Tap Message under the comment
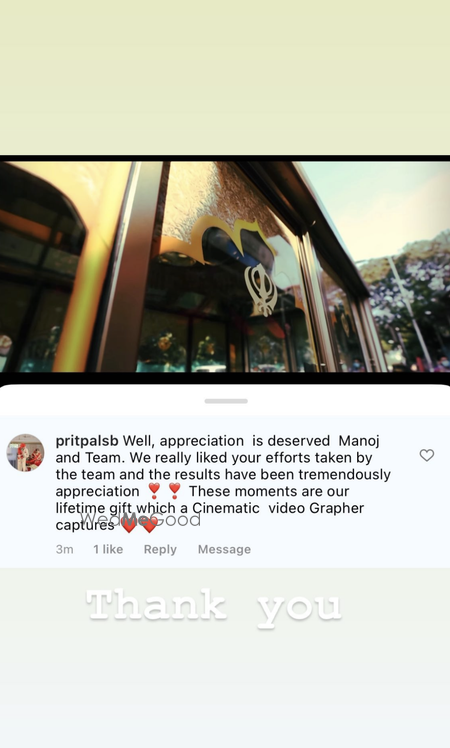 (224, 549)
